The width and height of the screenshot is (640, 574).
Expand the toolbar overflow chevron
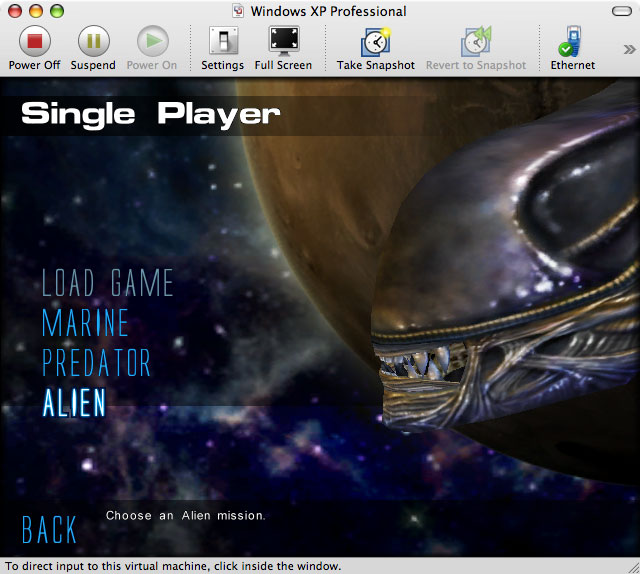coord(629,50)
